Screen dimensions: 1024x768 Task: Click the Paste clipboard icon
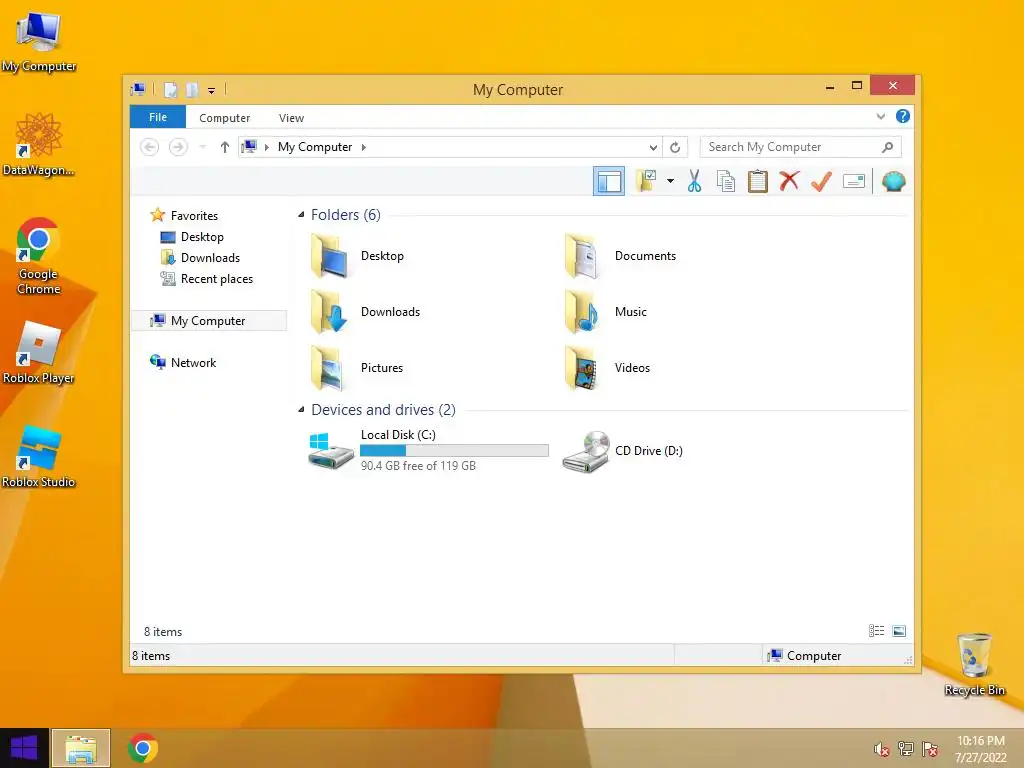point(758,181)
